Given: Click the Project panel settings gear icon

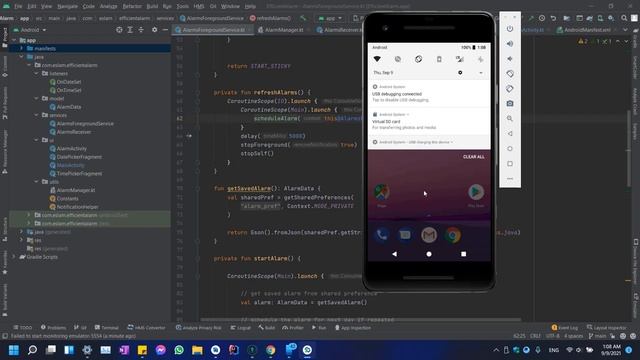Looking at the screenshot, I should click(154, 30).
